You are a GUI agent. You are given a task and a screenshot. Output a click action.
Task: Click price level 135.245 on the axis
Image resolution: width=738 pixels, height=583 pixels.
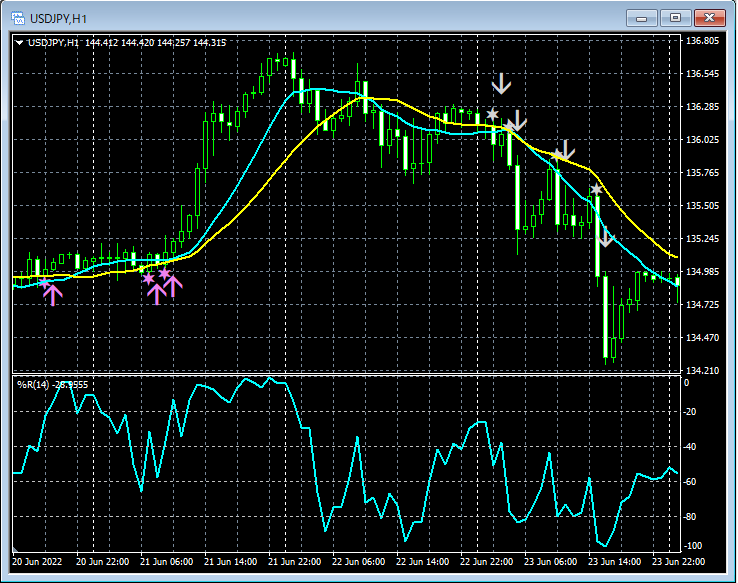click(702, 239)
